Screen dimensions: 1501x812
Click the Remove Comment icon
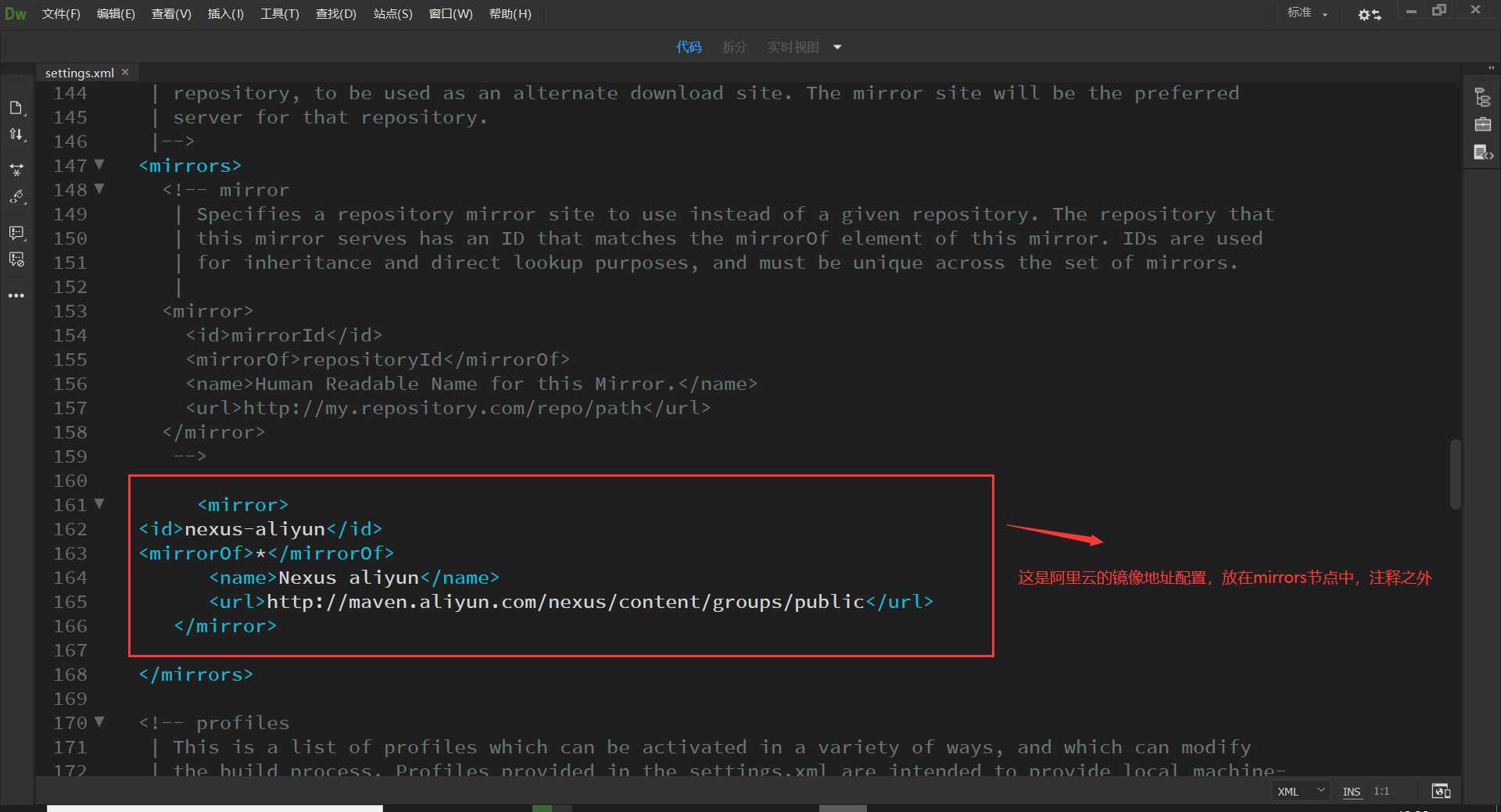click(16, 259)
